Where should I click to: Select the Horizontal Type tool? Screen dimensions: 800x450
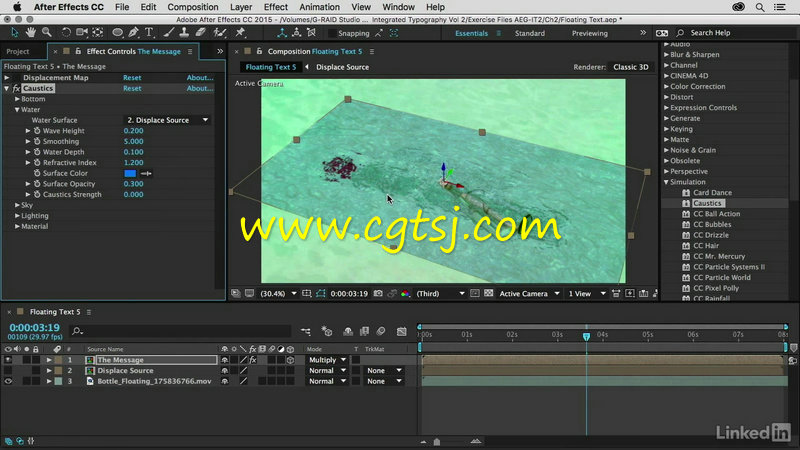click(149, 33)
